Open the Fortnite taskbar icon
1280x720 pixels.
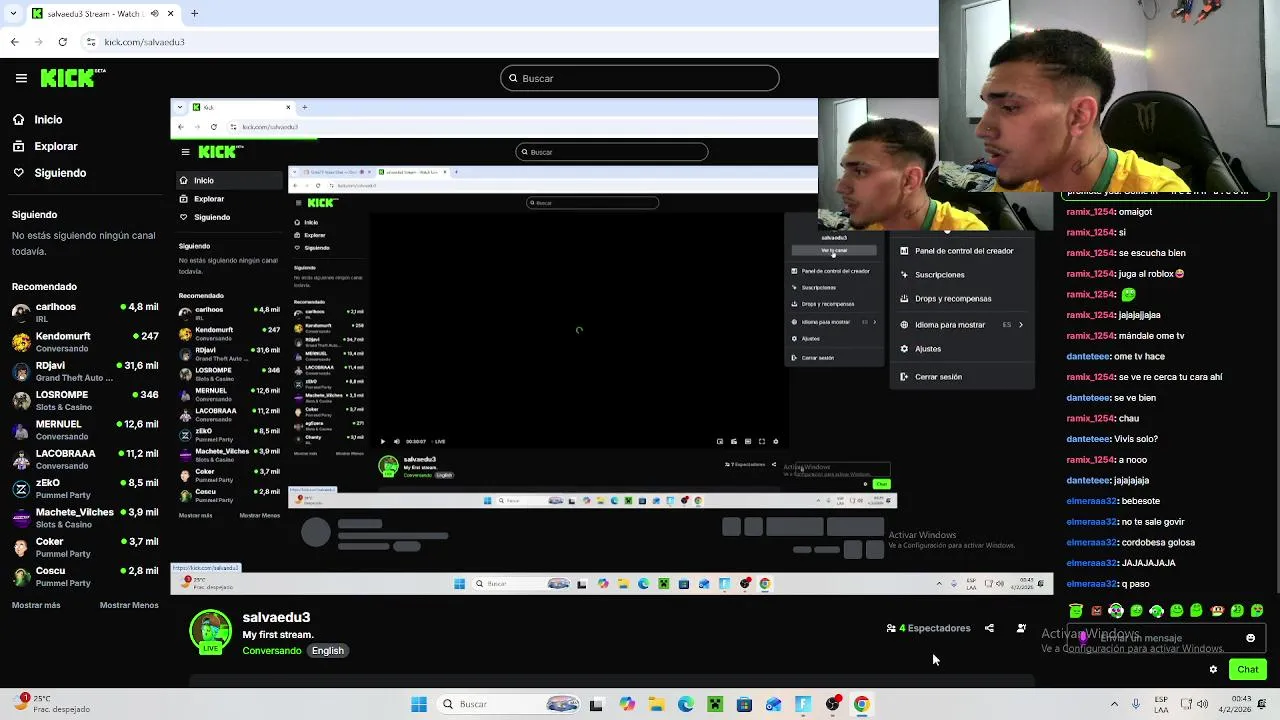tap(803, 704)
